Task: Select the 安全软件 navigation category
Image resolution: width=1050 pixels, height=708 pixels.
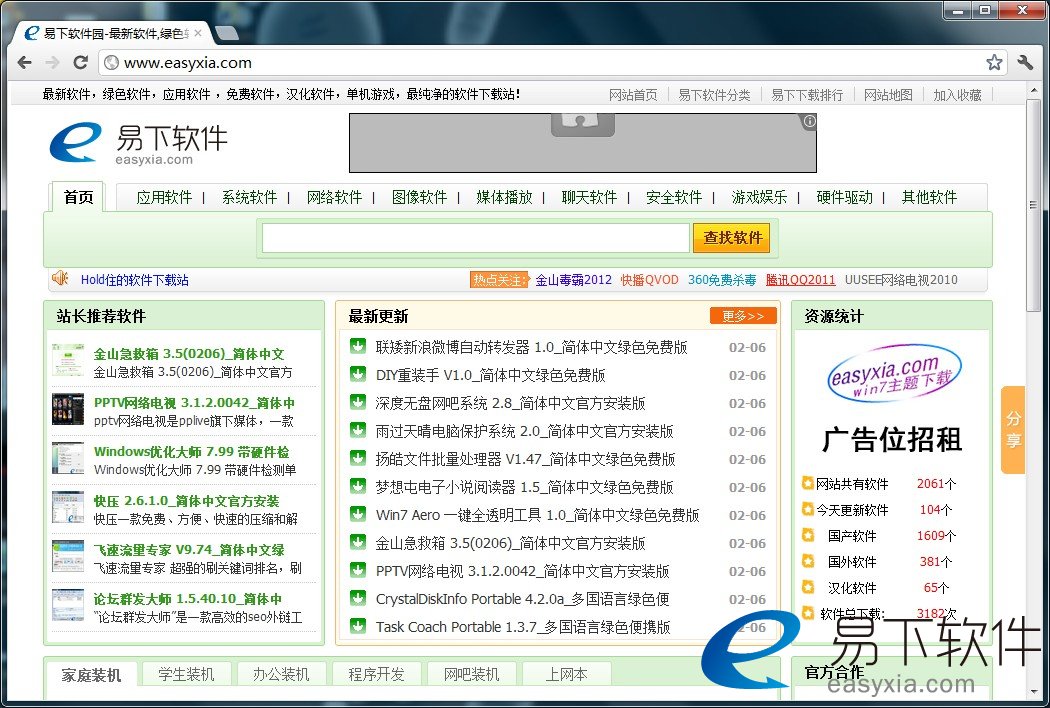Action: tap(674, 197)
